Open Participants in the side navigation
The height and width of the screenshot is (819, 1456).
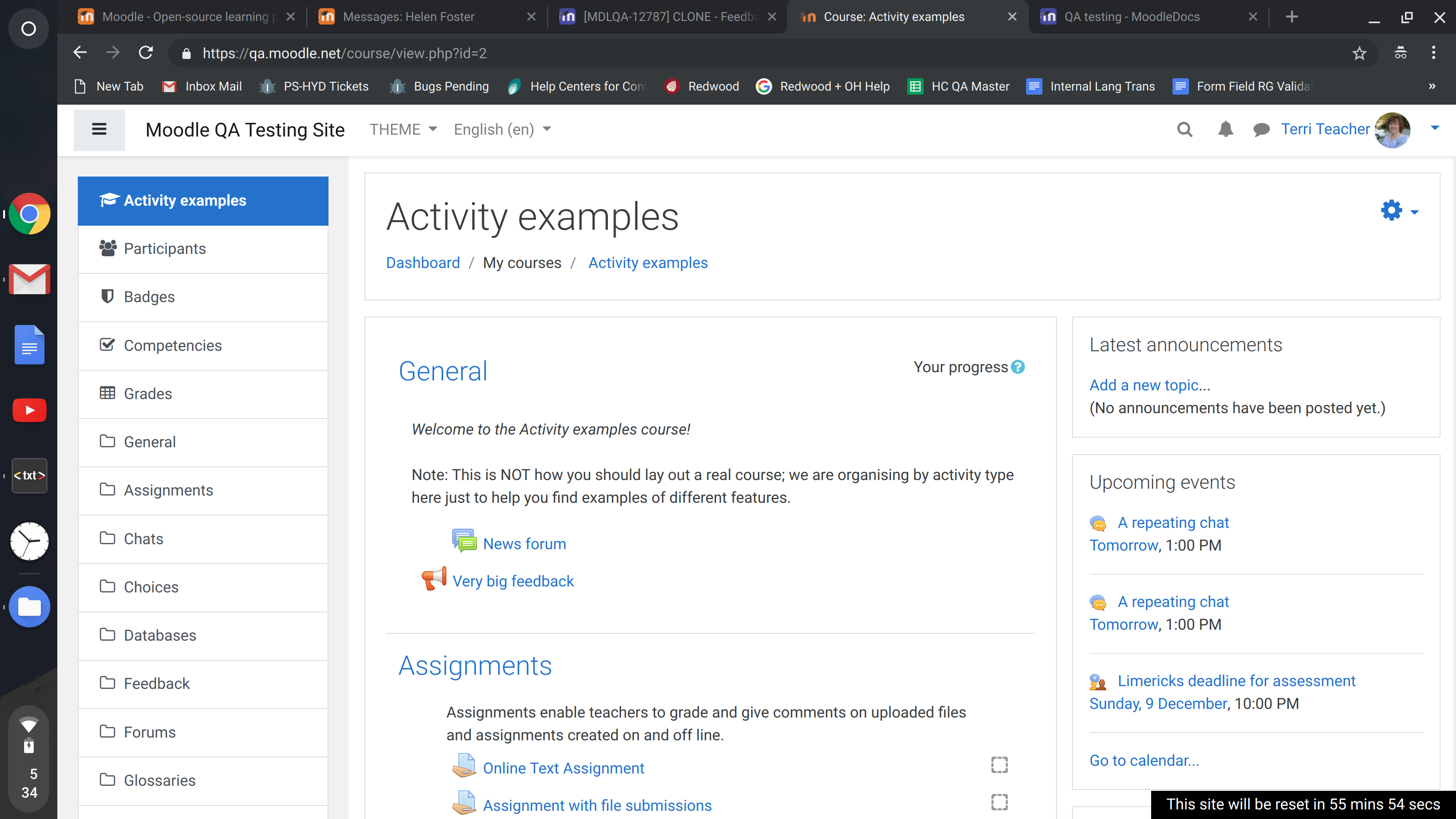click(x=203, y=249)
